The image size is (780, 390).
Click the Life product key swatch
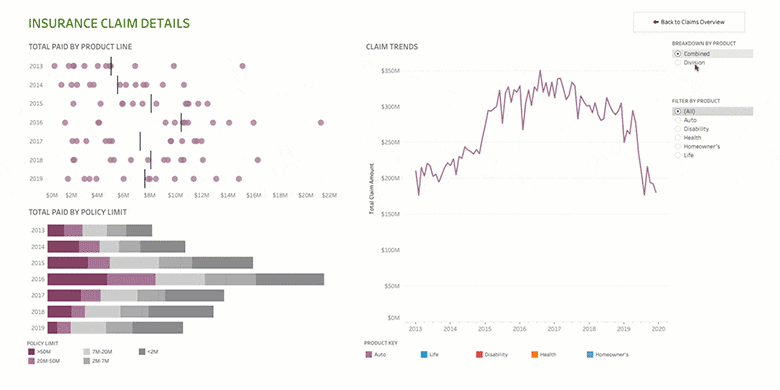424,355
